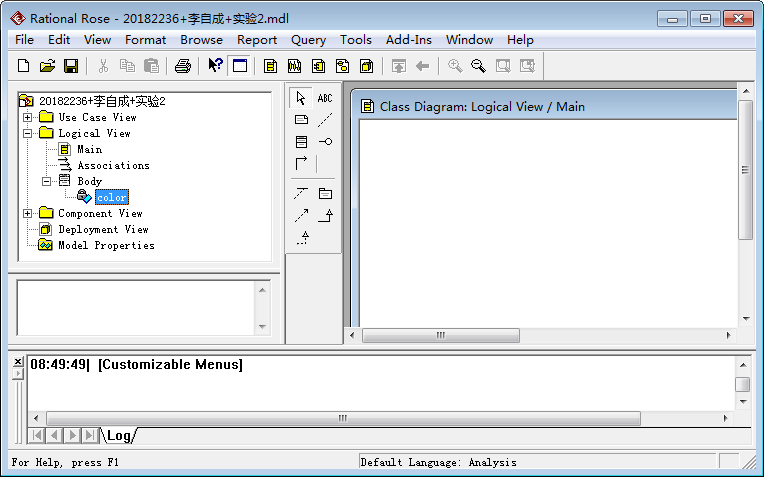The image size is (764, 477).
Task: Open the Report menu
Action: 257,40
